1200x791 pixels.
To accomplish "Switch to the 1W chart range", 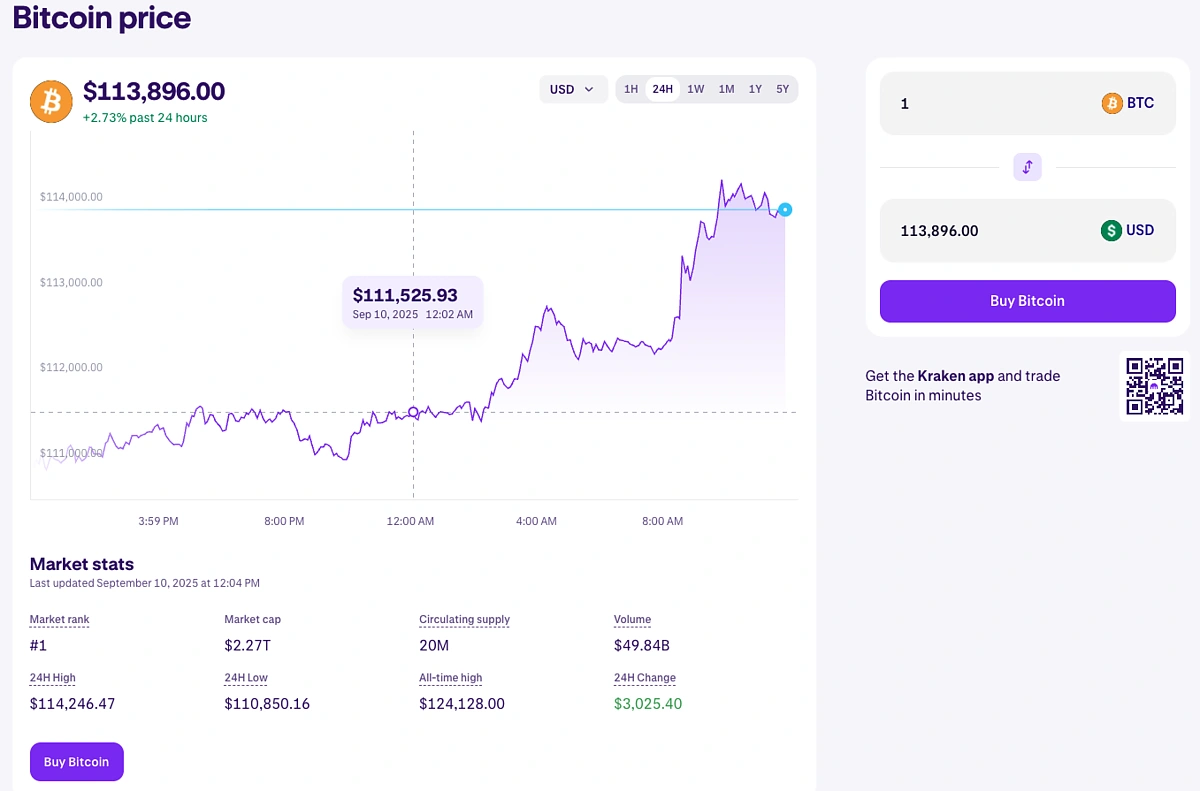I will pyautogui.click(x=695, y=88).
